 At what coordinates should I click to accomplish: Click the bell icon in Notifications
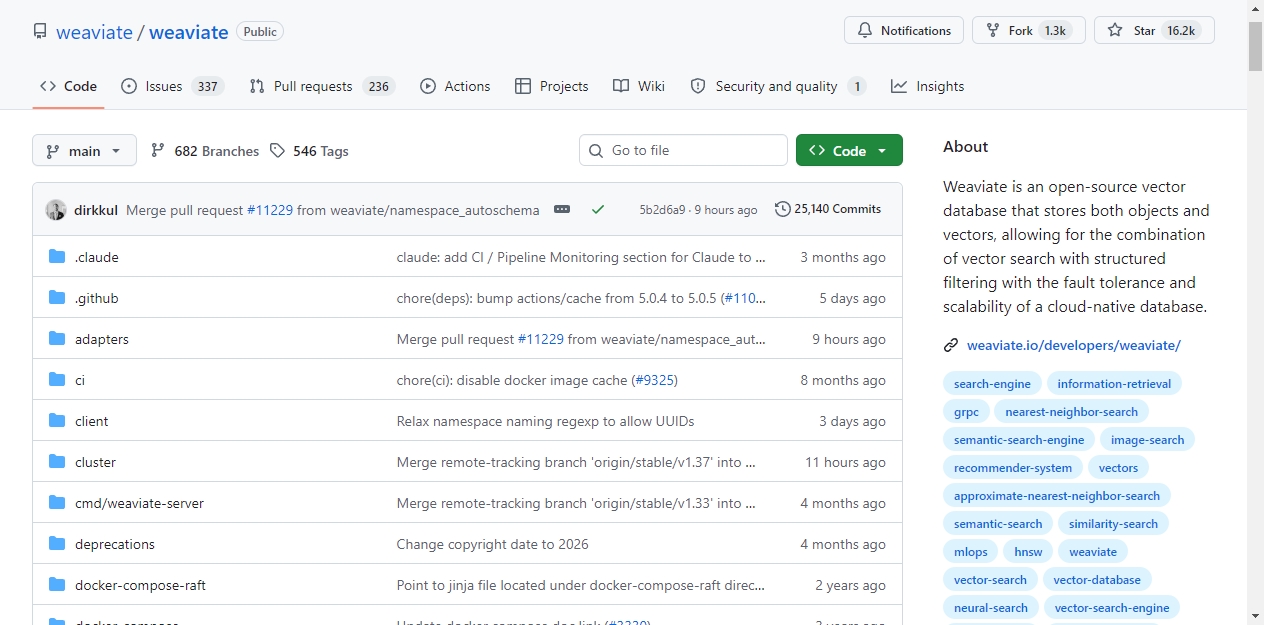pos(865,31)
